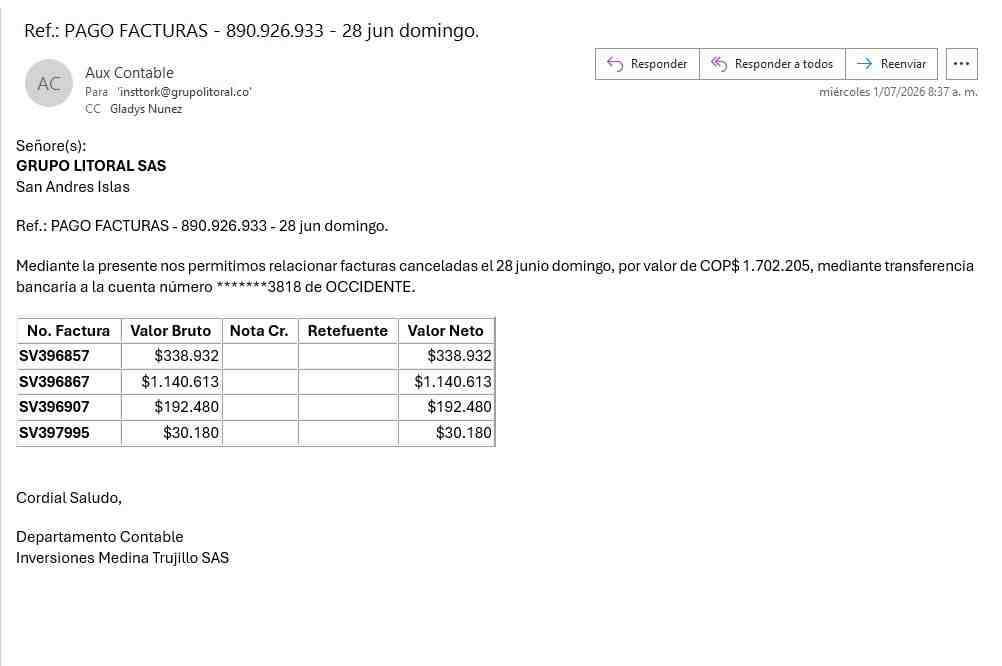Click the Responder reply arrow icon

(615, 64)
